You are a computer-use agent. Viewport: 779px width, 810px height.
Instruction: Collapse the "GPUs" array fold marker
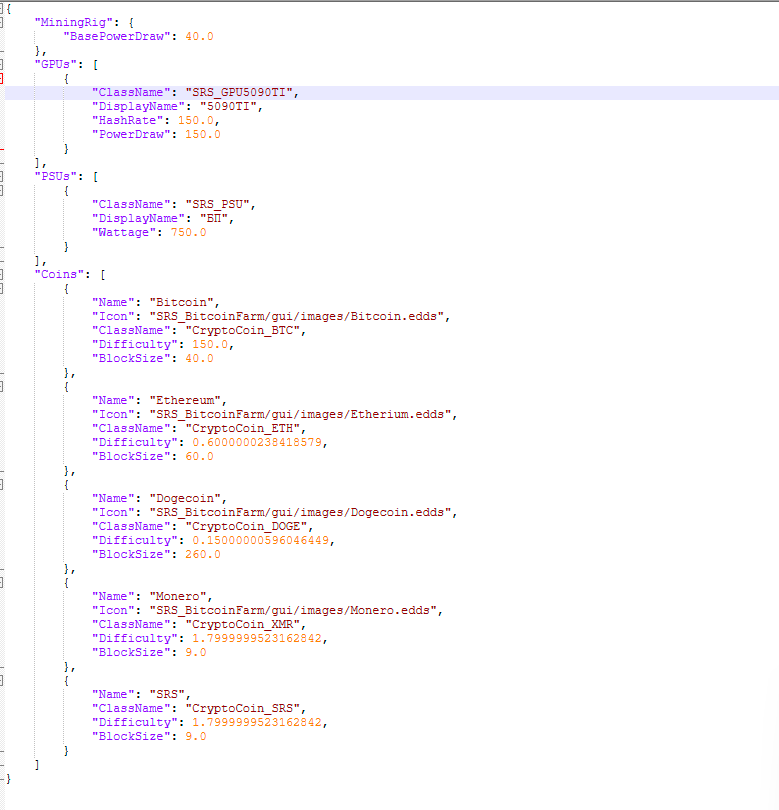coord(1,64)
